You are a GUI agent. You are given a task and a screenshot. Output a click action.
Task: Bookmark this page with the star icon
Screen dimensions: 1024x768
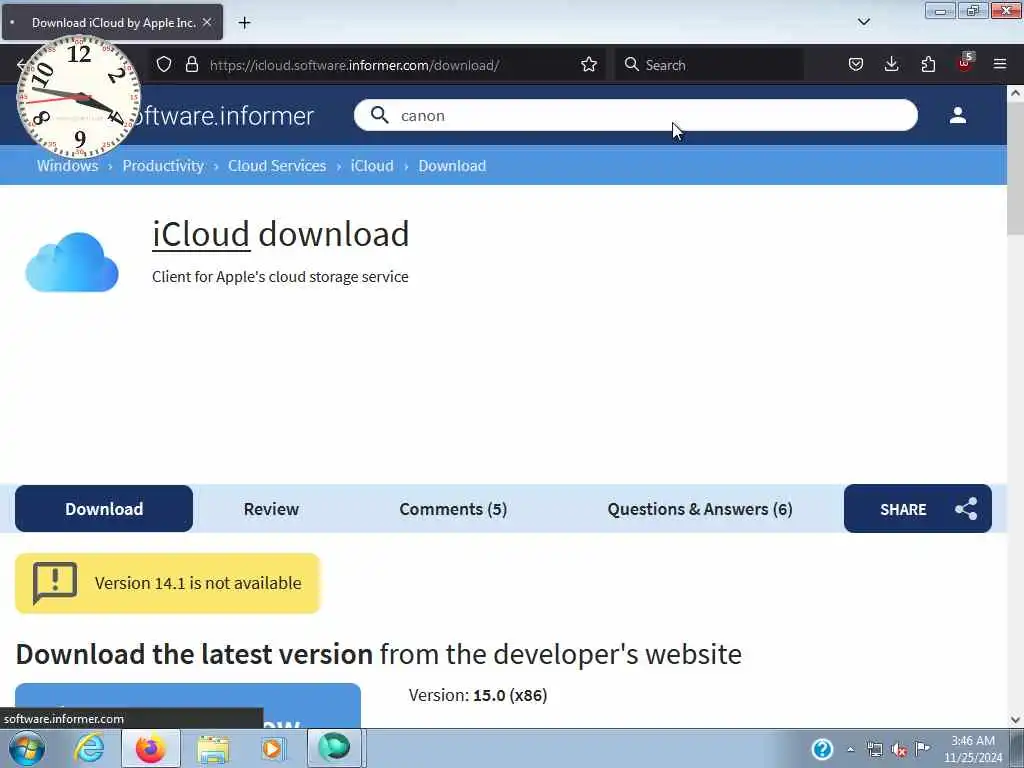588,65
